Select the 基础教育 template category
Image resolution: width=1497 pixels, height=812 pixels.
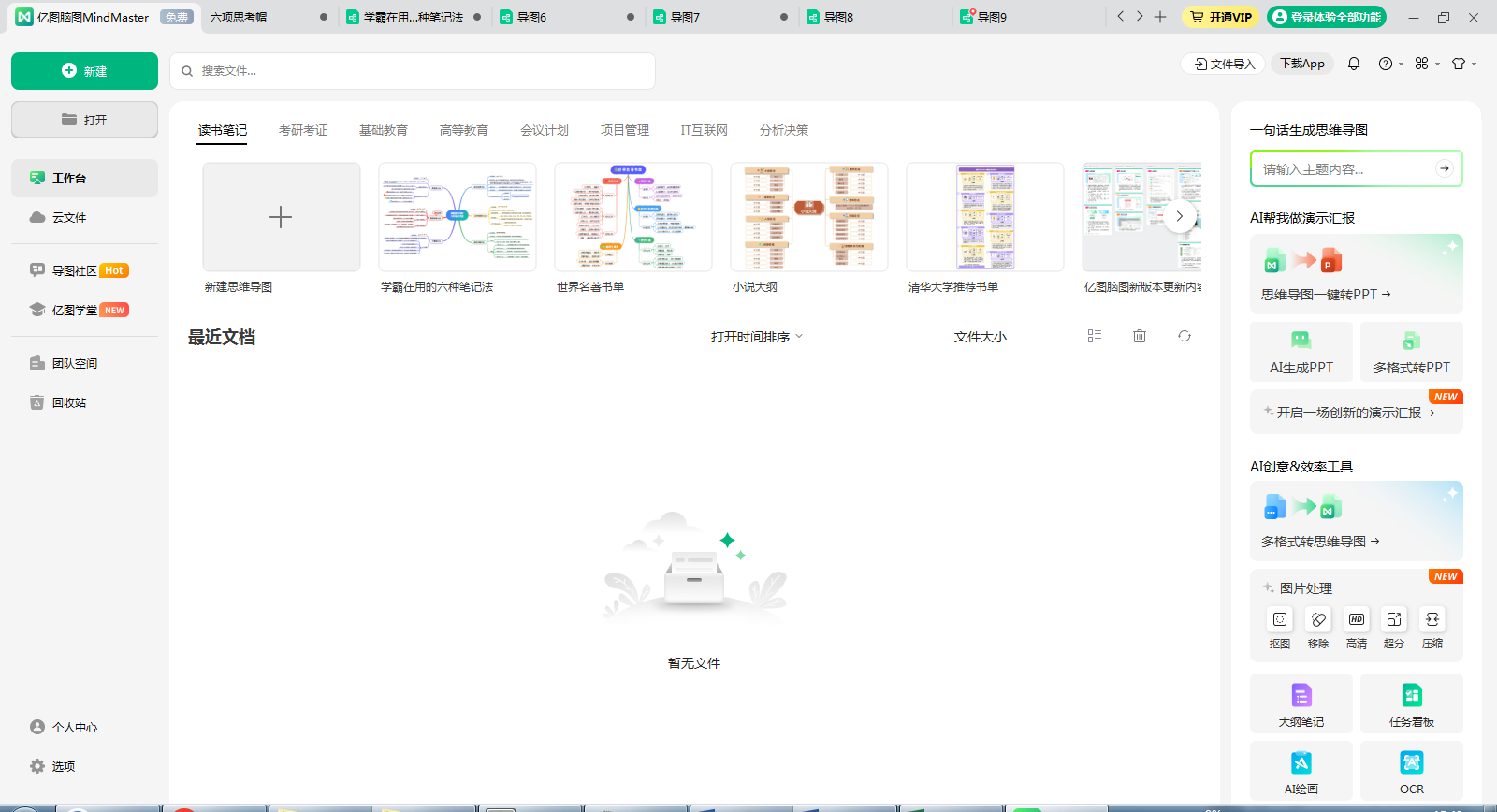click(x=384, y=130)
